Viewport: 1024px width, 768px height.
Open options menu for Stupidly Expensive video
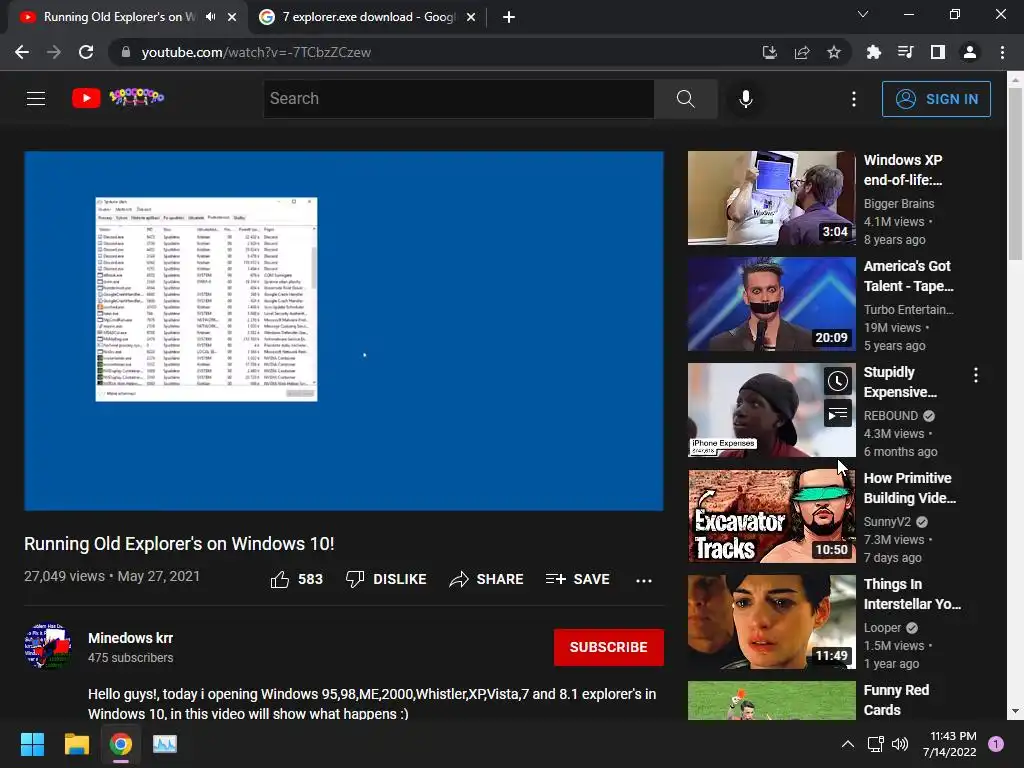976,375
